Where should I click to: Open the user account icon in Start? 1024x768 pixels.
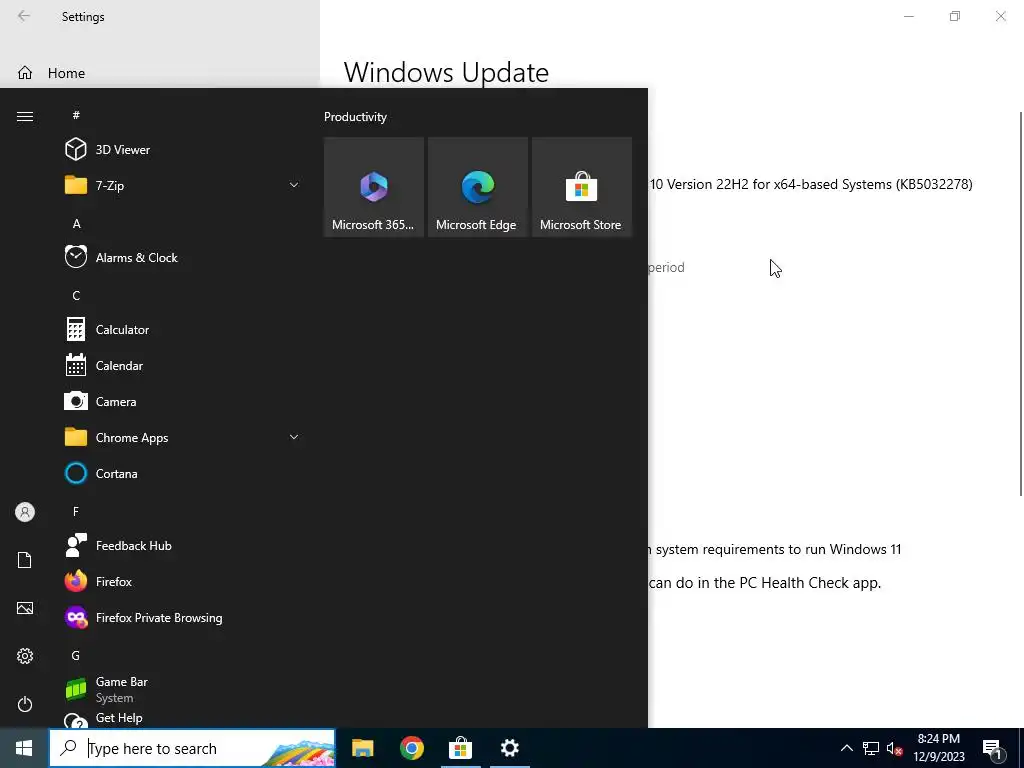point(25,512)
